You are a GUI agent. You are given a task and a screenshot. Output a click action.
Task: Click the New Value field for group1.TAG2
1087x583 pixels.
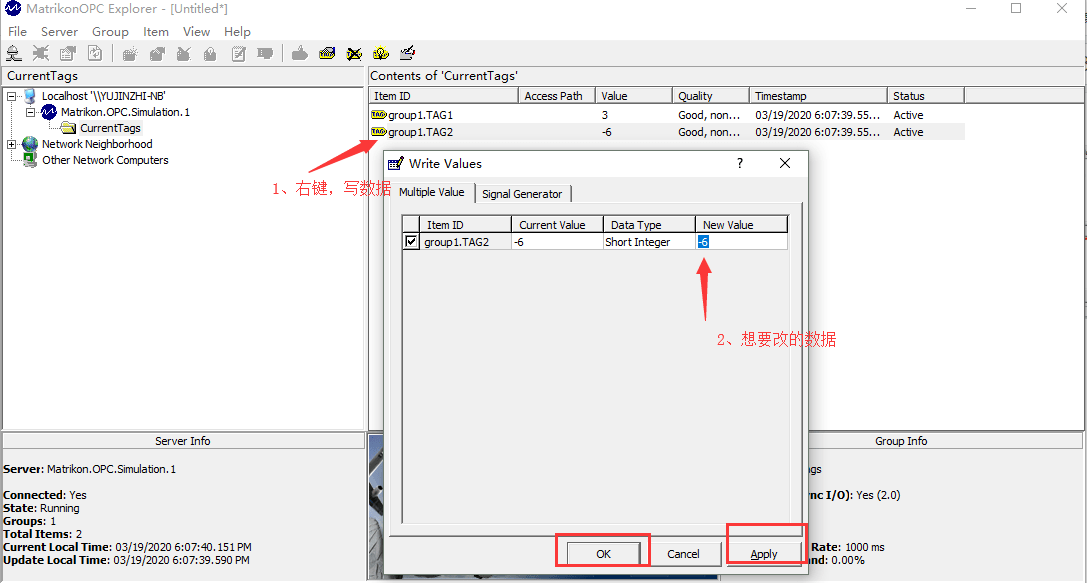point(741,241)
